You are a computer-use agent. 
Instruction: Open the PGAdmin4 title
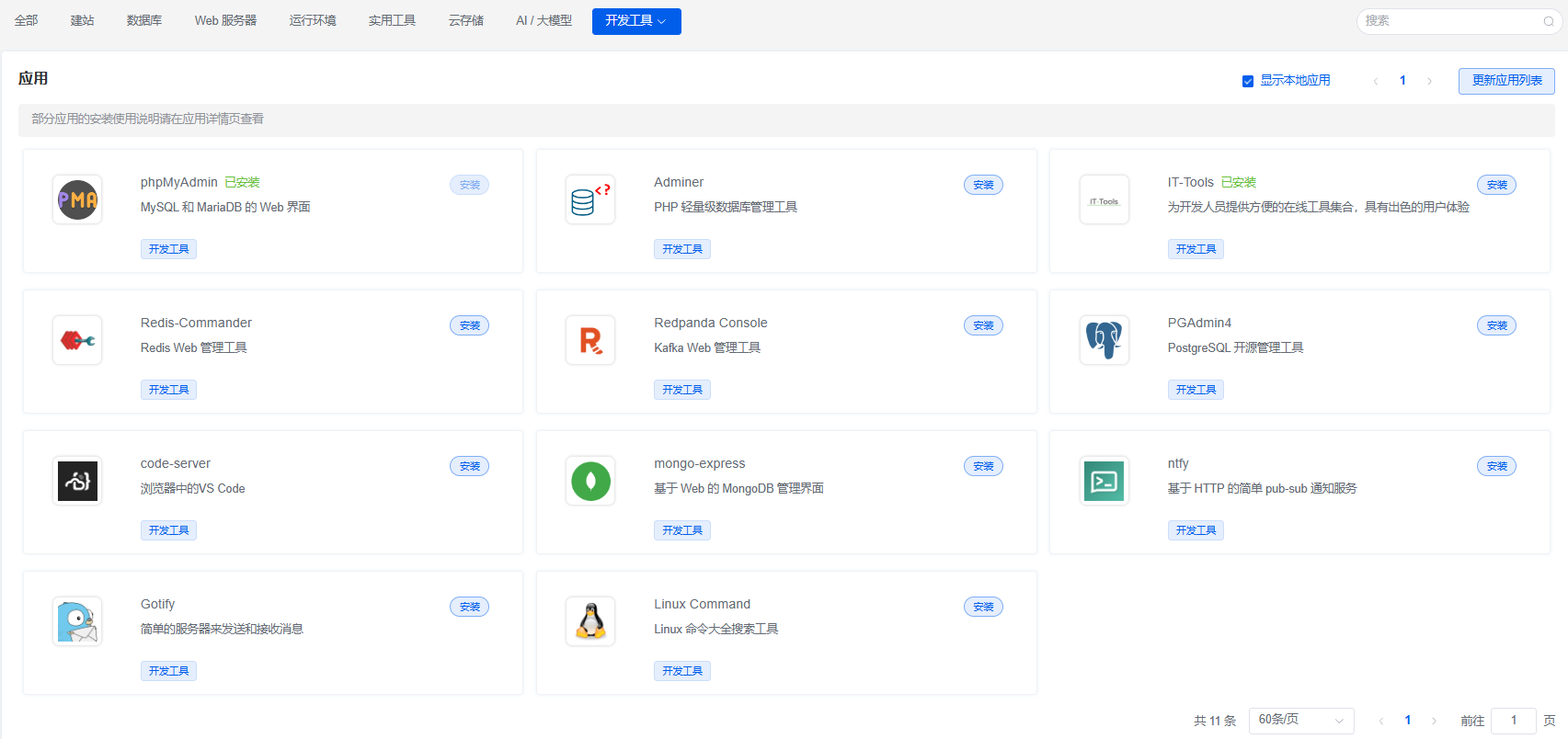(x=1199, y=323)
